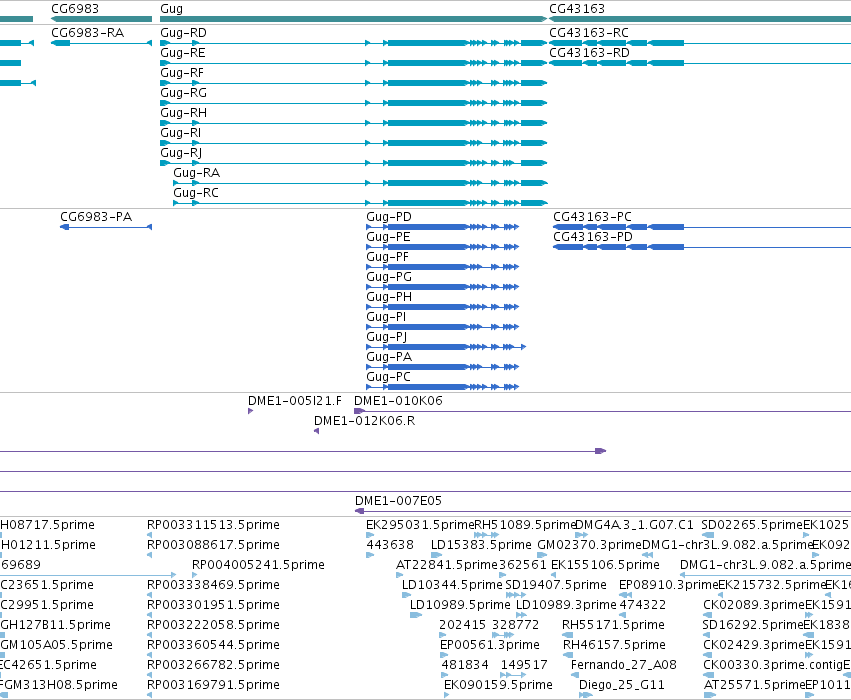Click EST GM105A05.5prime

56,645
